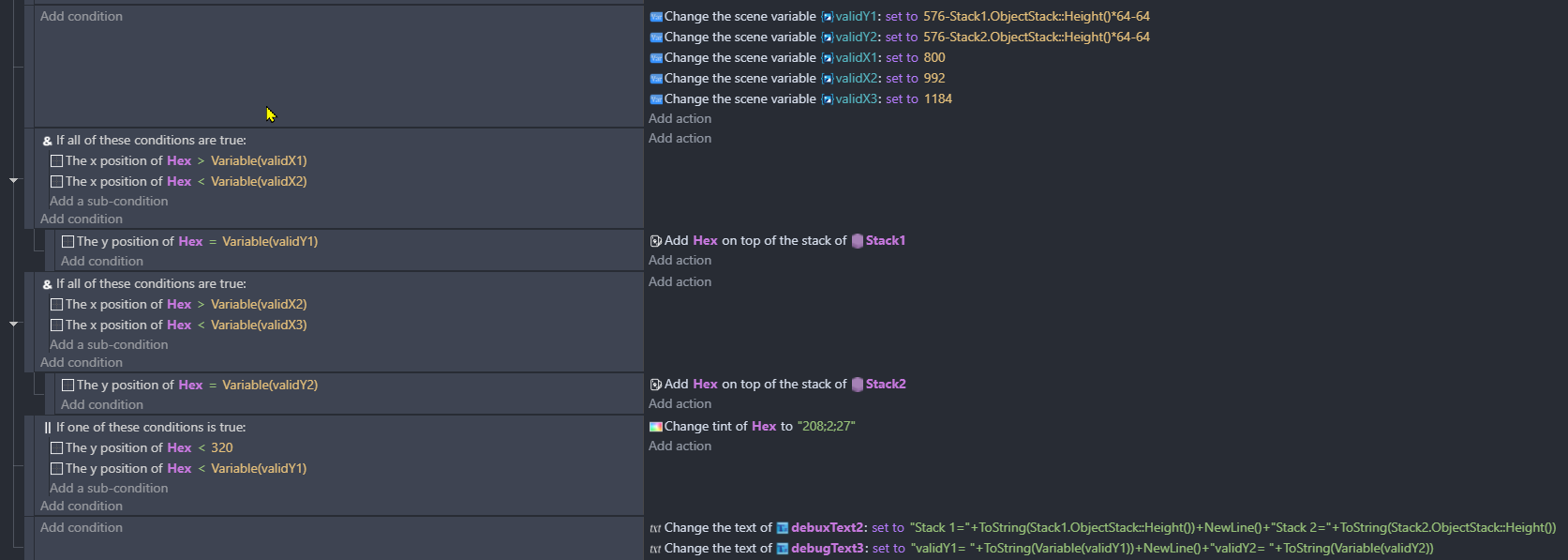
Task: Click 'Add a sub-condition' under the validX3 condition
Action: tap(109, 345)
